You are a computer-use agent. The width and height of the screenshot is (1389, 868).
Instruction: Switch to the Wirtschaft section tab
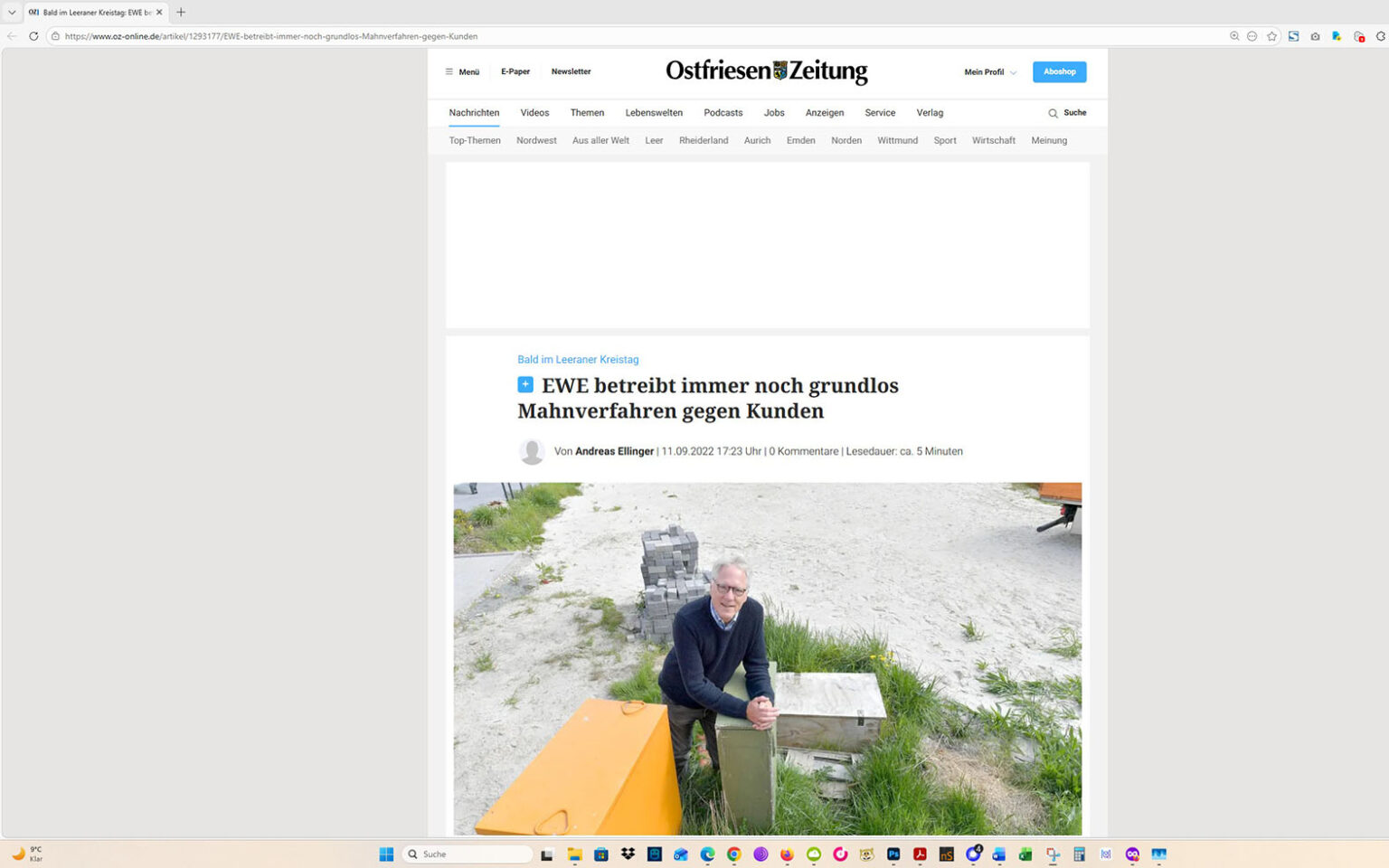point(993,140)
